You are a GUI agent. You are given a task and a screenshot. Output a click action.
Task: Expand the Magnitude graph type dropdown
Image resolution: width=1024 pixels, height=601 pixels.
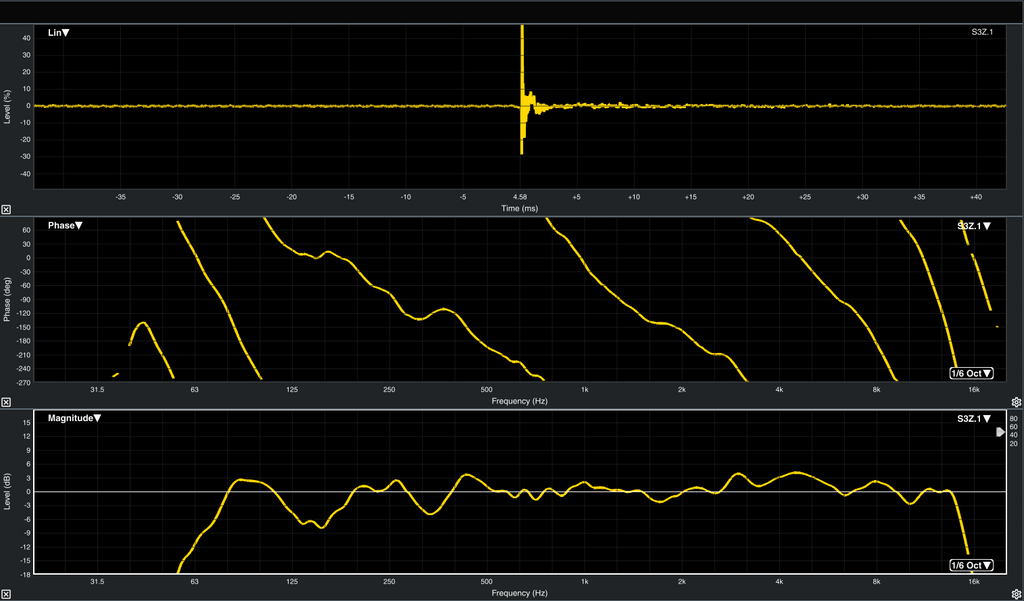point(74,419)
